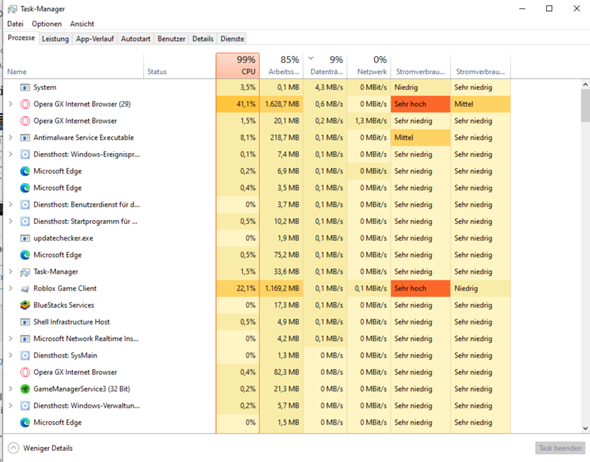This screenshot has width=590, height=462.
Task: Switch to the Details tab
Action: (203, 39)
